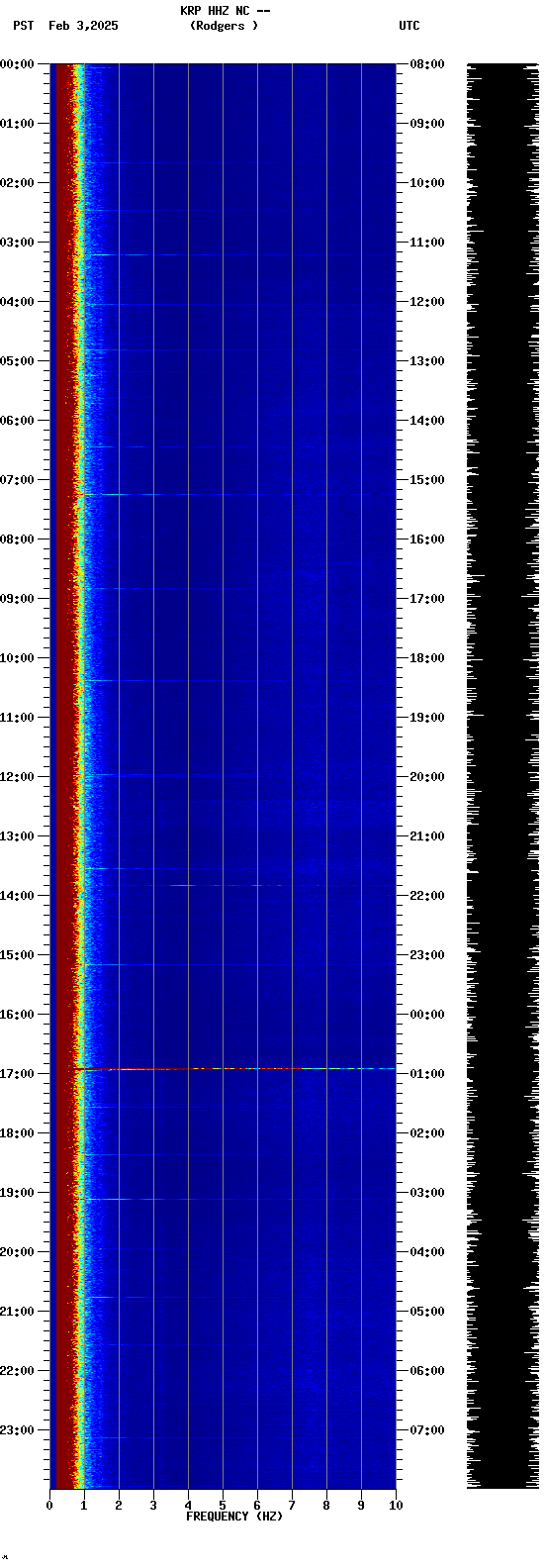Click the 09:00 PST time label left axis
This screenshot has width=546, height=1568.
(17, 599)
